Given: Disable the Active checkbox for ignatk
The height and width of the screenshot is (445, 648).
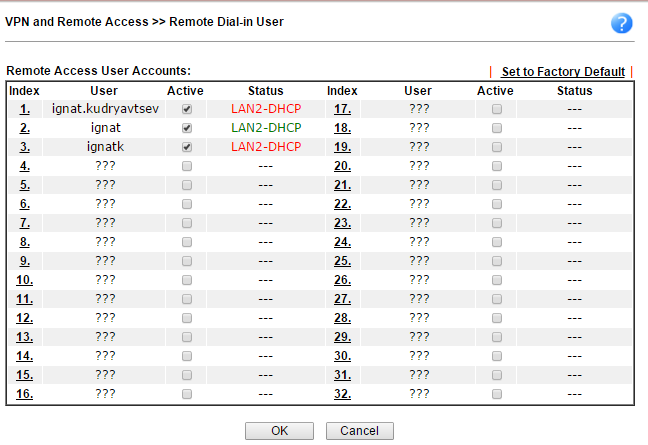Looking at the screenshot, I should tap(186, 147).
